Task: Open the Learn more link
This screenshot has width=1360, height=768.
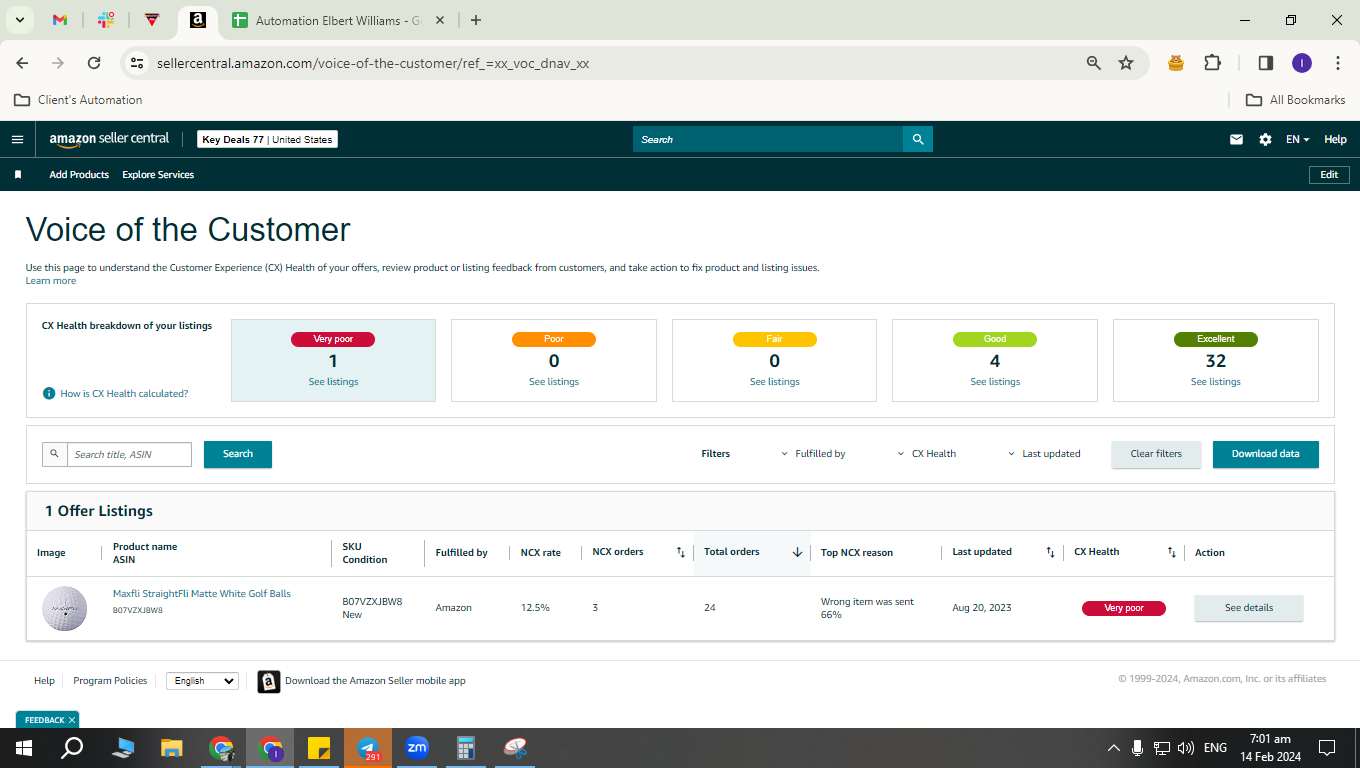Action: click(51, 281)
